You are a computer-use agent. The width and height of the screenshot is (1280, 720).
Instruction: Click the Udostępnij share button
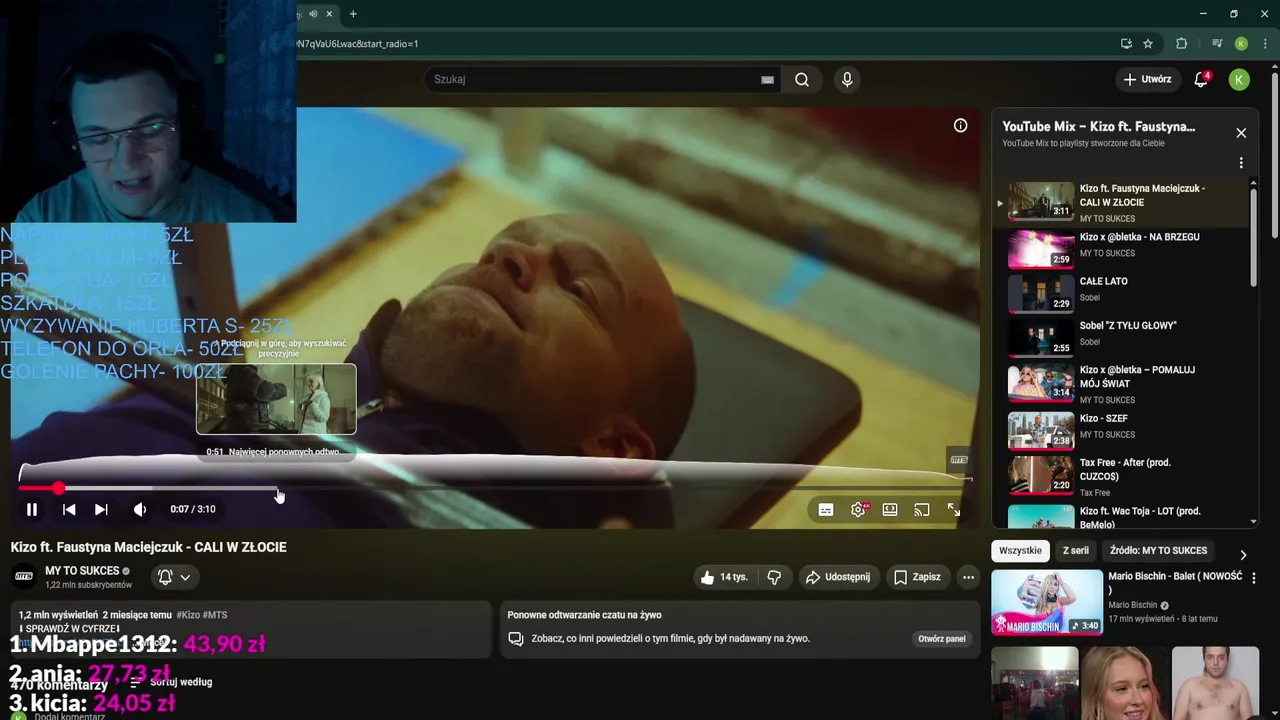point(838,577)
